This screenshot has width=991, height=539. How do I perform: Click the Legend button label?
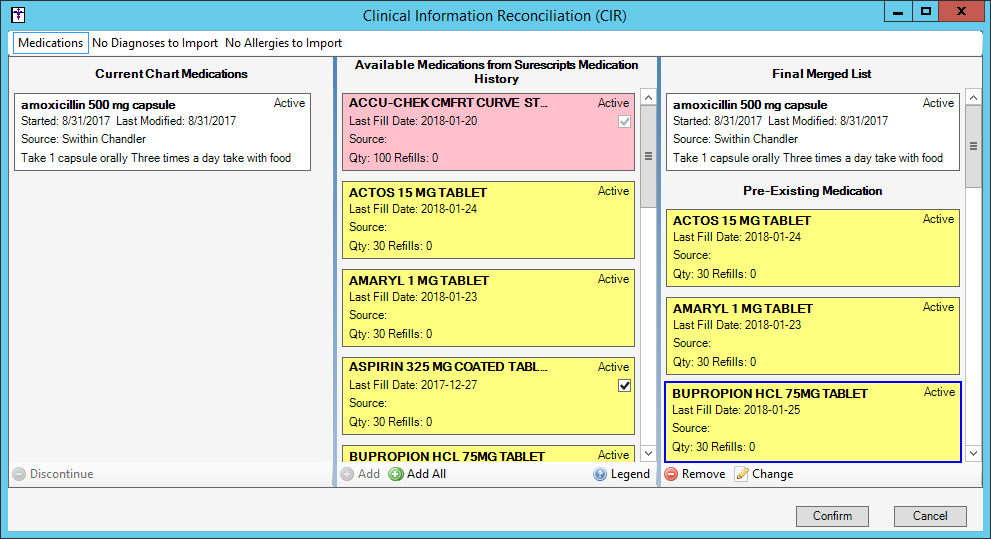point(630,474)
